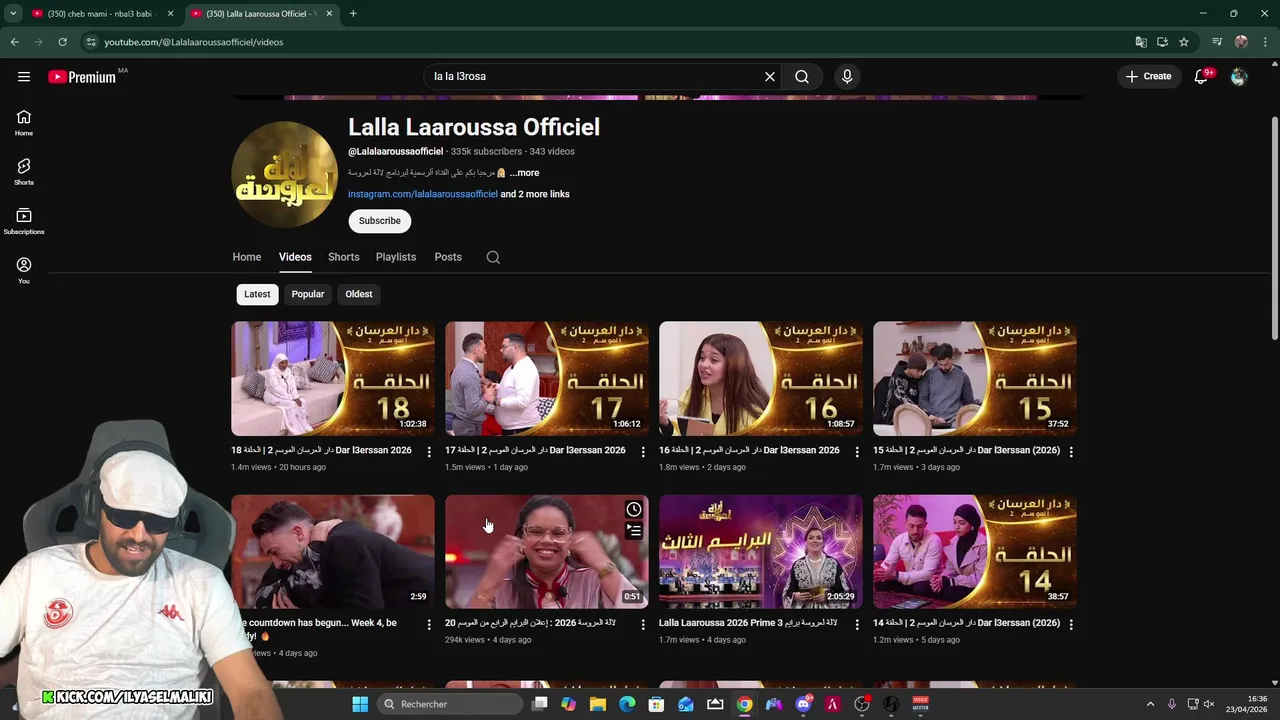The height and width of the screenshot is (720, 1280).
Task: Add the 0:51 video to Watch Later
Action: click(634, 510)
